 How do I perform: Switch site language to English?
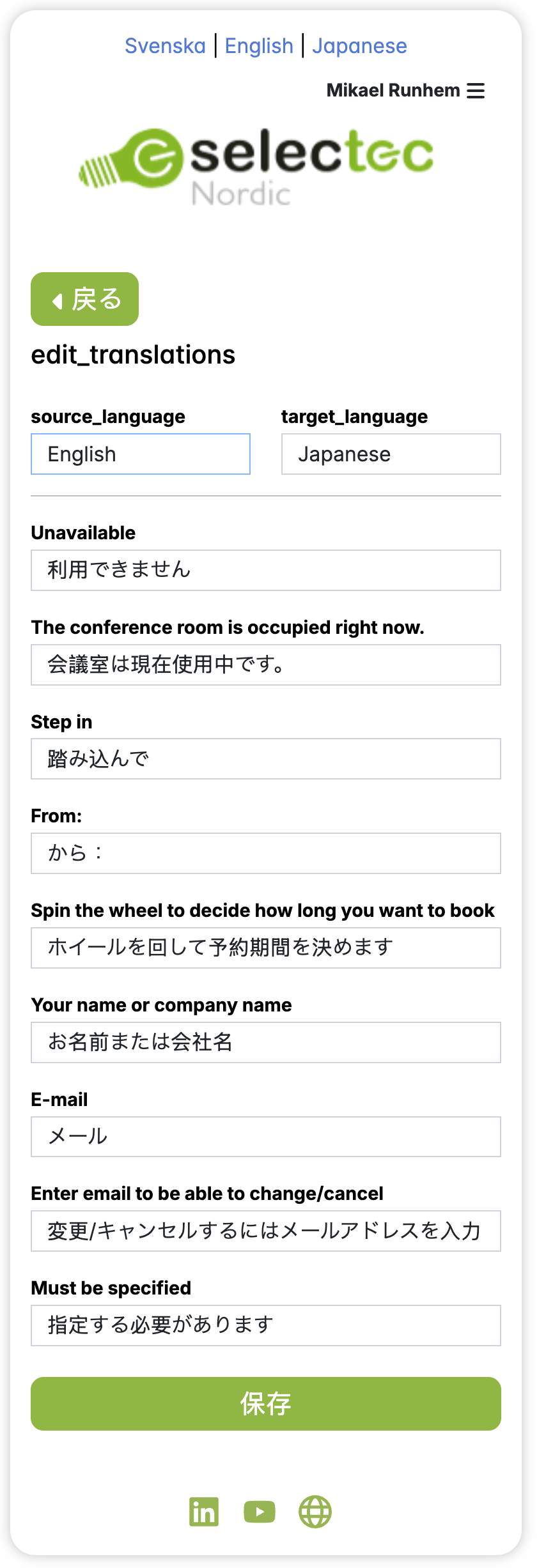259,46
